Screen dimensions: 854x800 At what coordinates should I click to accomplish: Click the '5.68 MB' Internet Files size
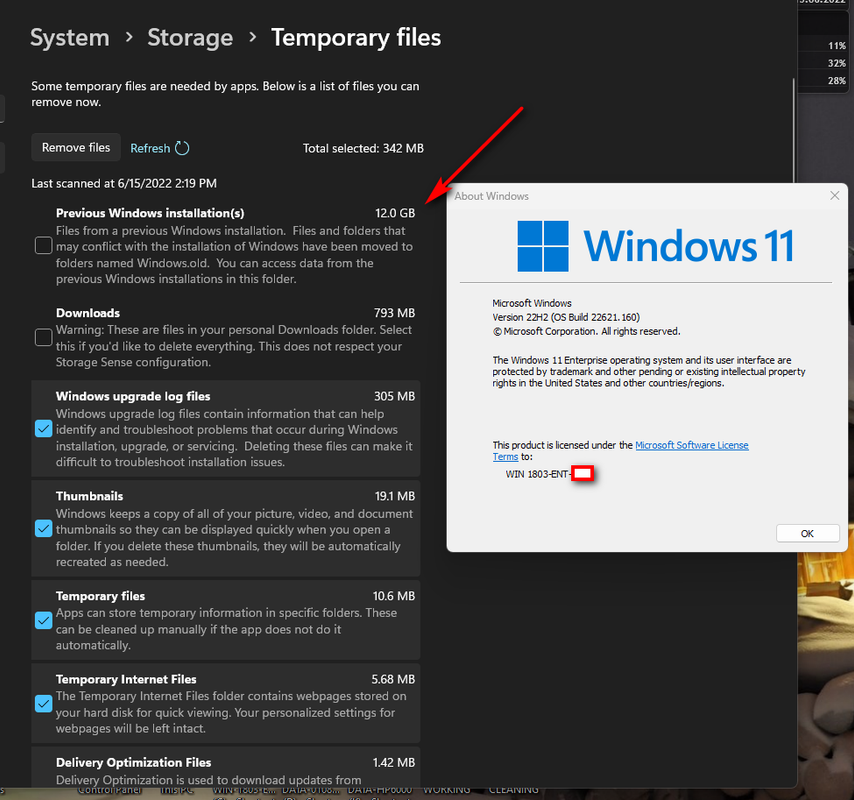click(x=393, y=680)
